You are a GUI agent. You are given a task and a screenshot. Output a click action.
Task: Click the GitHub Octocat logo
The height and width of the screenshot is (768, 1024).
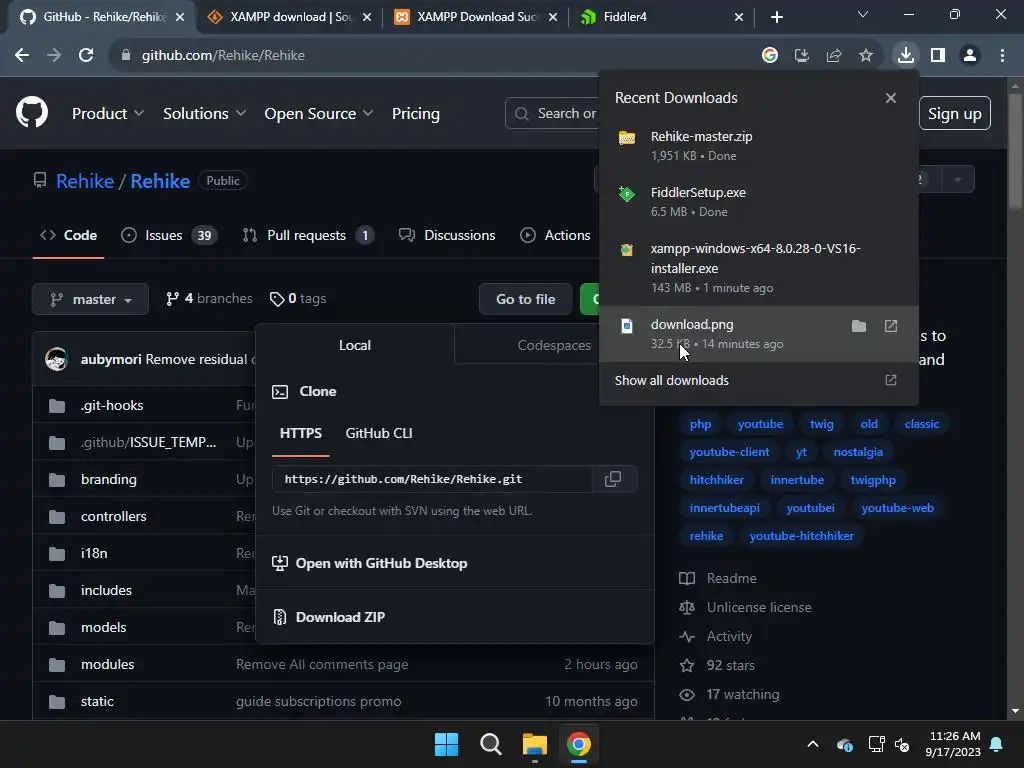[x=32, y=112]
